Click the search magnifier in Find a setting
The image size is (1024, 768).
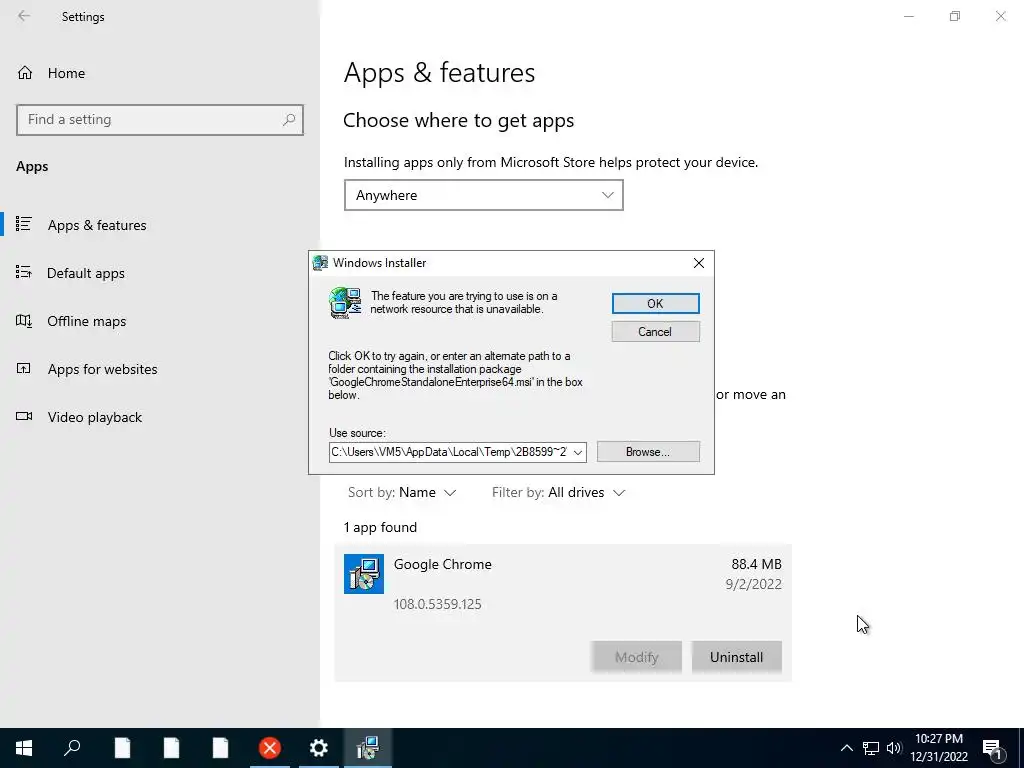(289, 120)
